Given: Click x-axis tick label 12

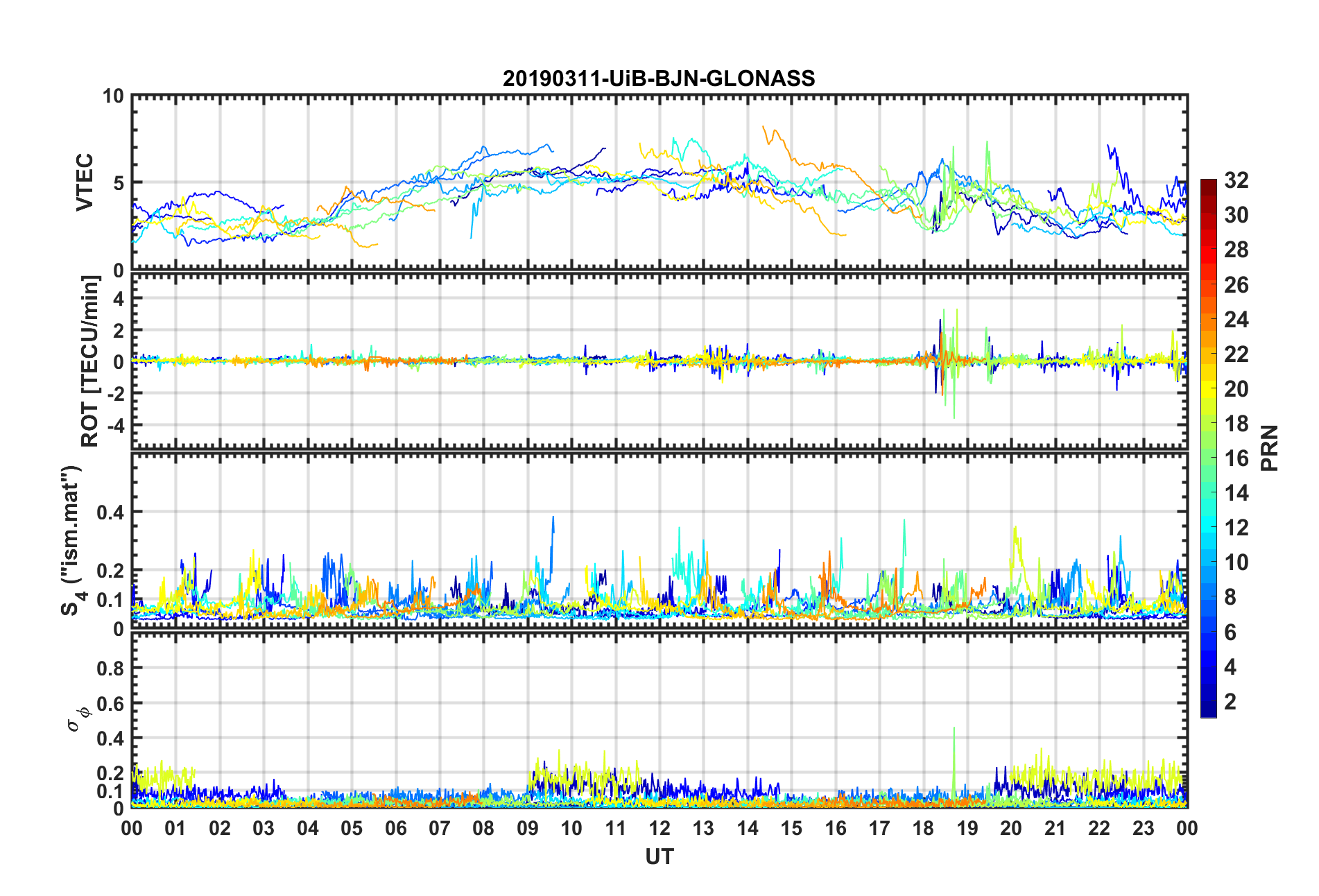Looking at the screenshot, I should (x=659, y=828).
